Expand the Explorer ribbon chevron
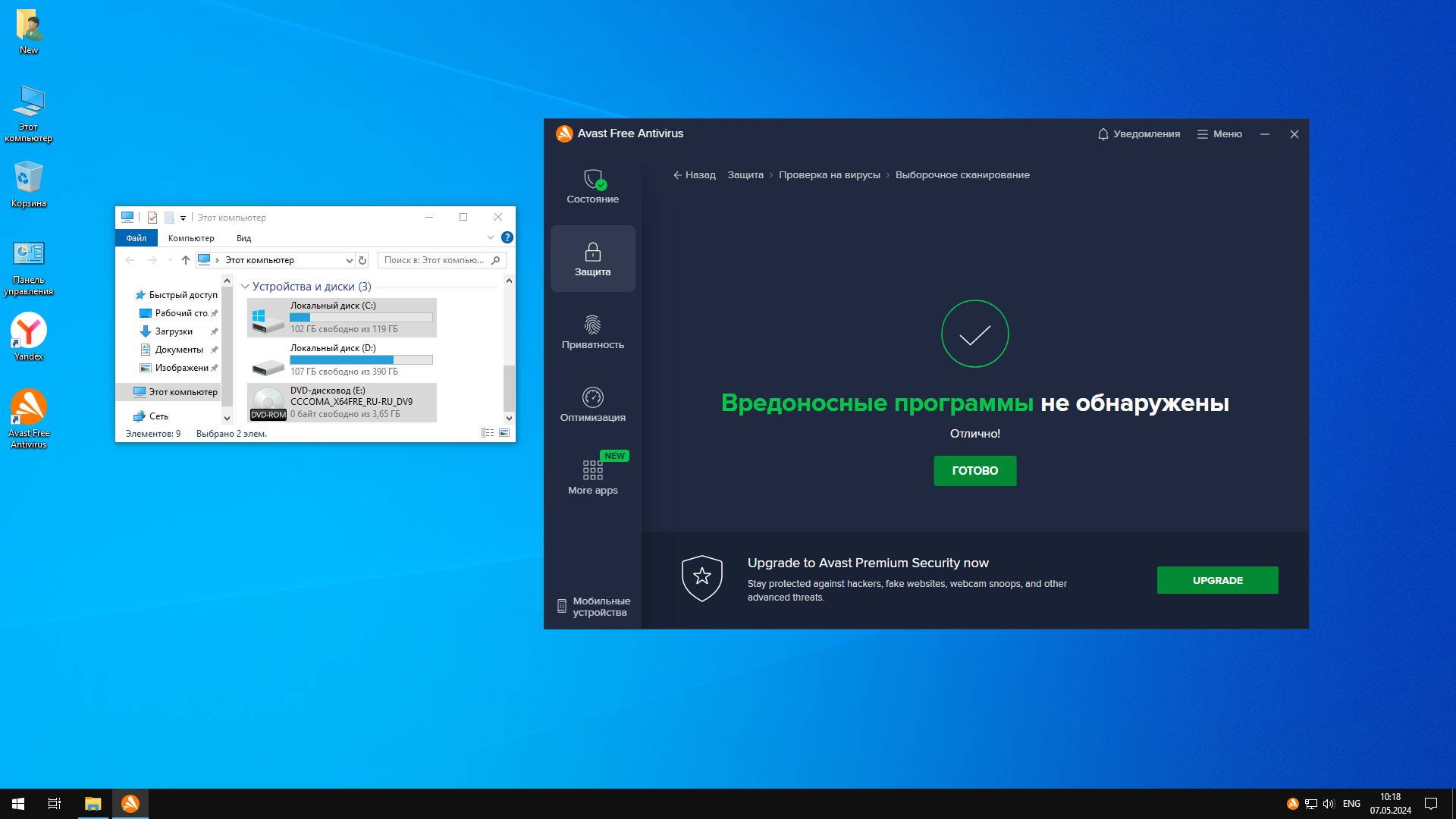Image resolution: width=1456 pixels, height=819 pixels. [490, 238]
